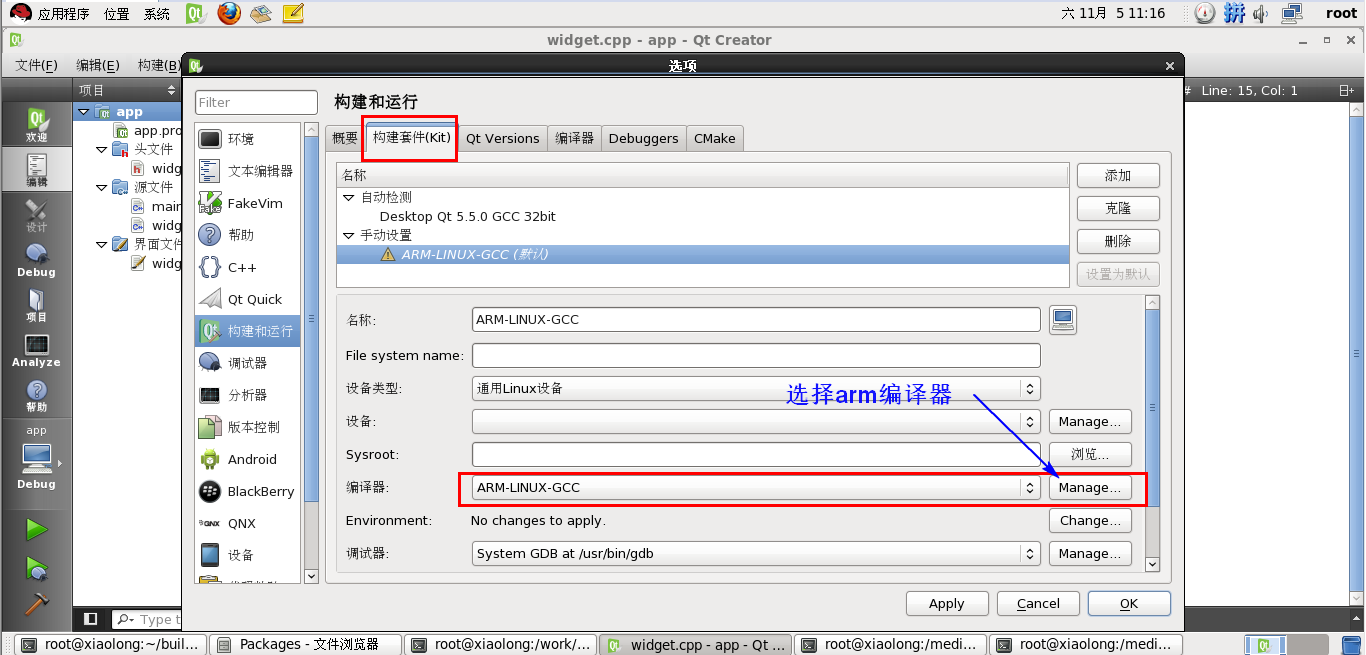Select BlackBerry category in options list
Image resolution: width=1366 pixels, height=655 pixels.
[x=248, y=491]
